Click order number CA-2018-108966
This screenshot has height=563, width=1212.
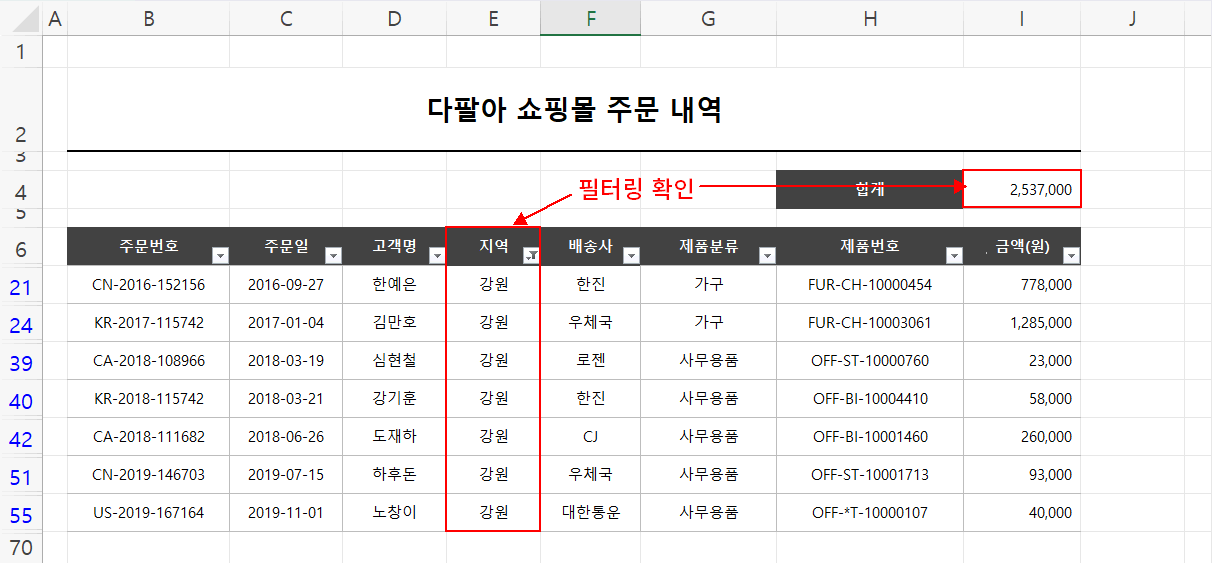point(148,361)
